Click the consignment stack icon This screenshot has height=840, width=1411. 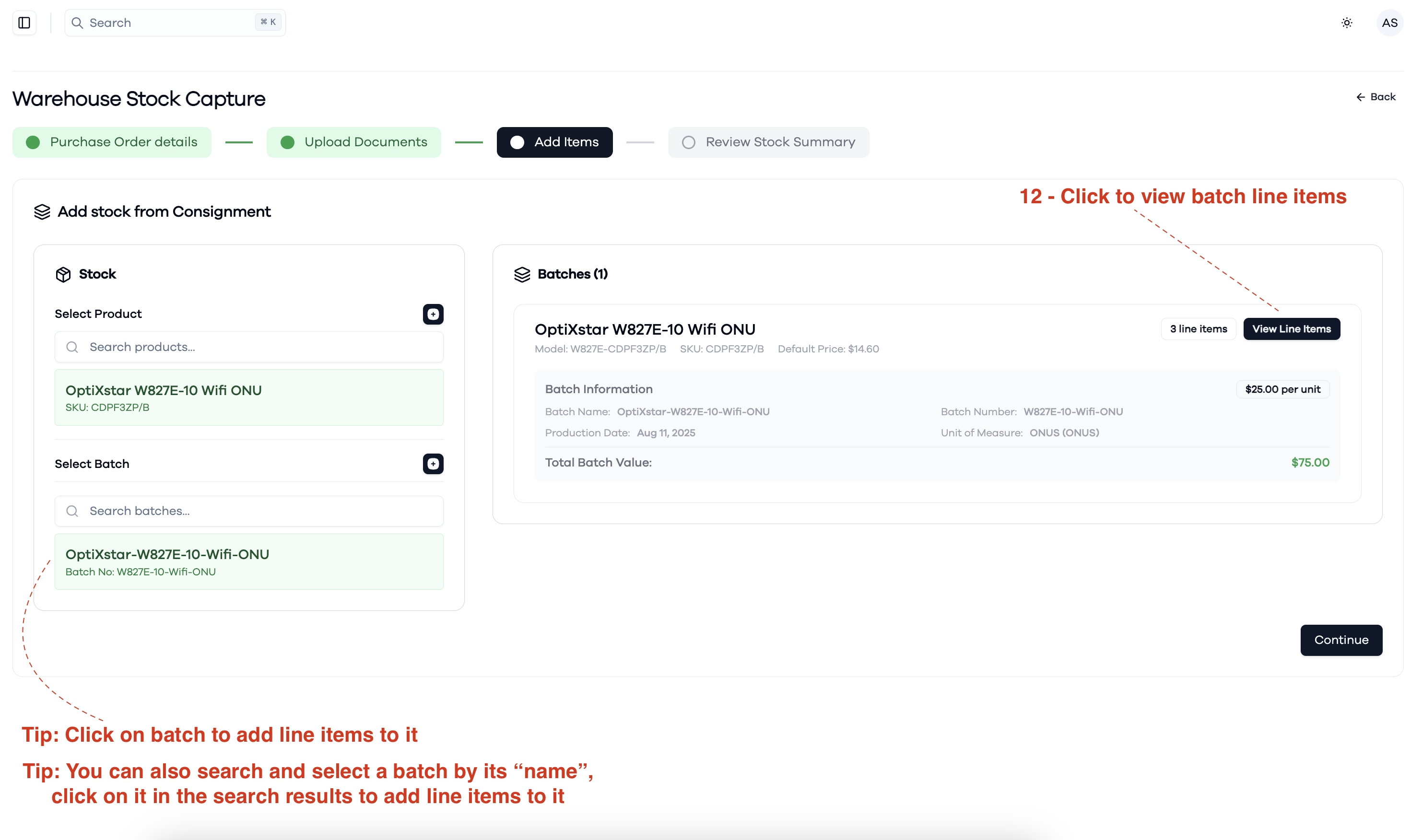(x=42, y=212)
